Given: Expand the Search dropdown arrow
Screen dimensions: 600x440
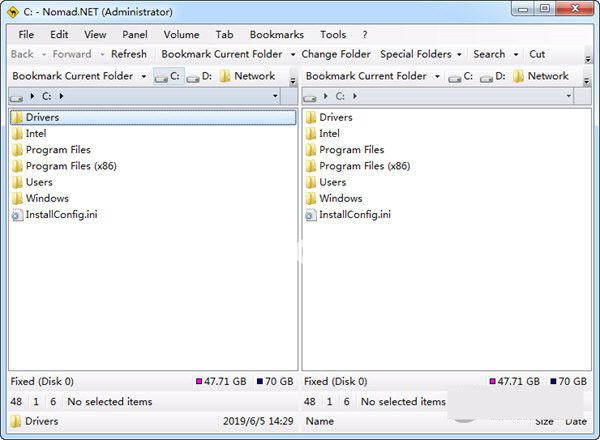Looking at the screenshot, I should [x=516, y=54].
